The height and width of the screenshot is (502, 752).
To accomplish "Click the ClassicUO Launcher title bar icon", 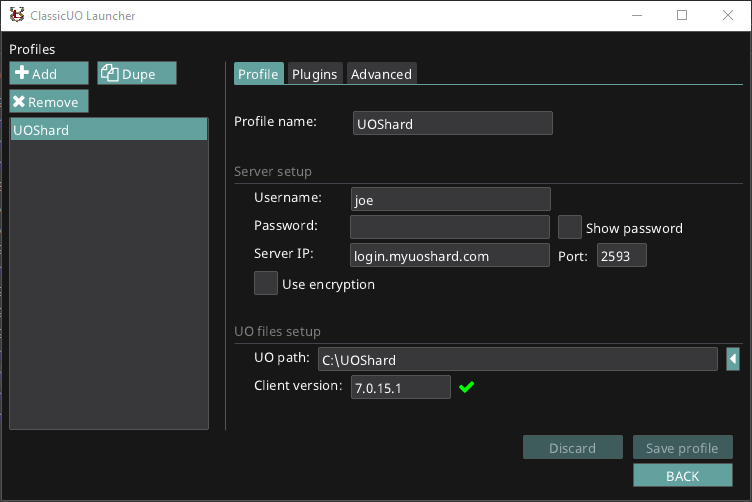I will pyautogui.click(x=17, y=15).
